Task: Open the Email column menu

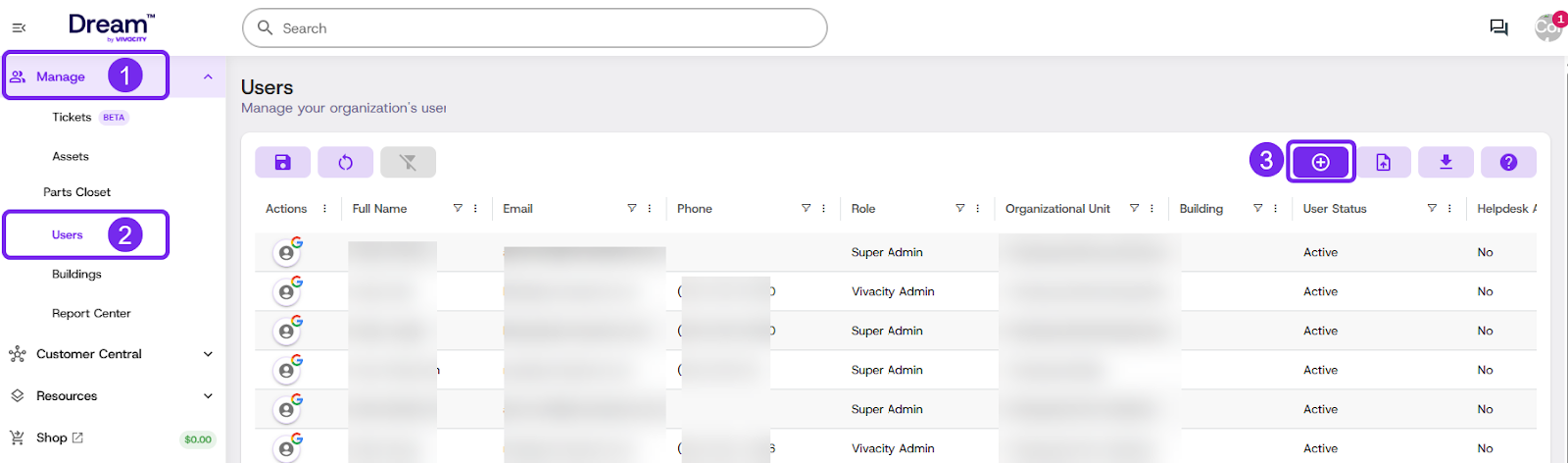Action: pyautogui.click(x=650, y=209)
